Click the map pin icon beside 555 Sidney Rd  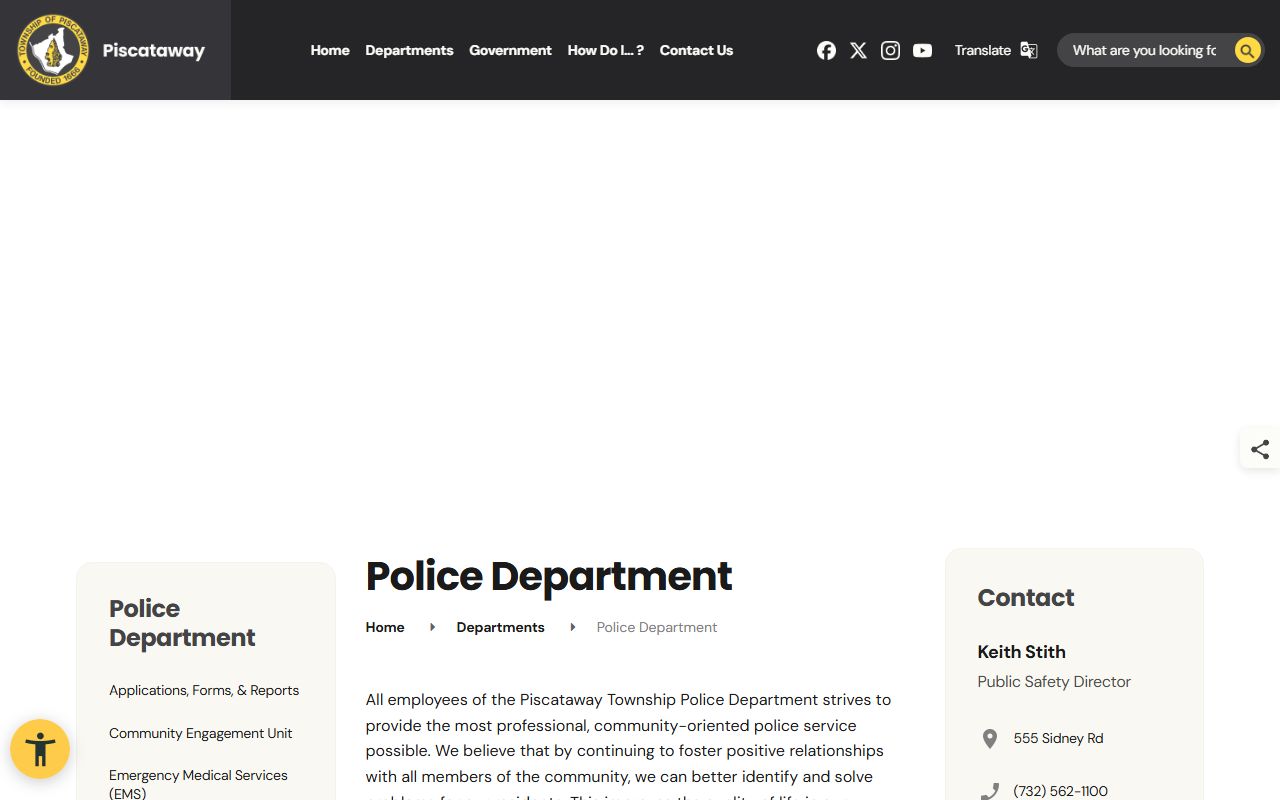coord(989,739)
